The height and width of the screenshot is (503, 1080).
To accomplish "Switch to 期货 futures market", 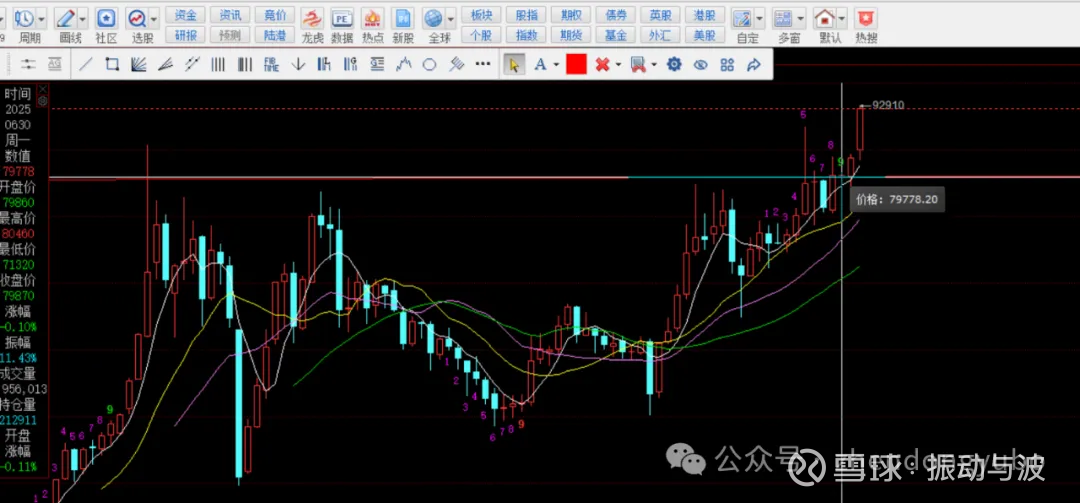I will (x=571, y=35).
